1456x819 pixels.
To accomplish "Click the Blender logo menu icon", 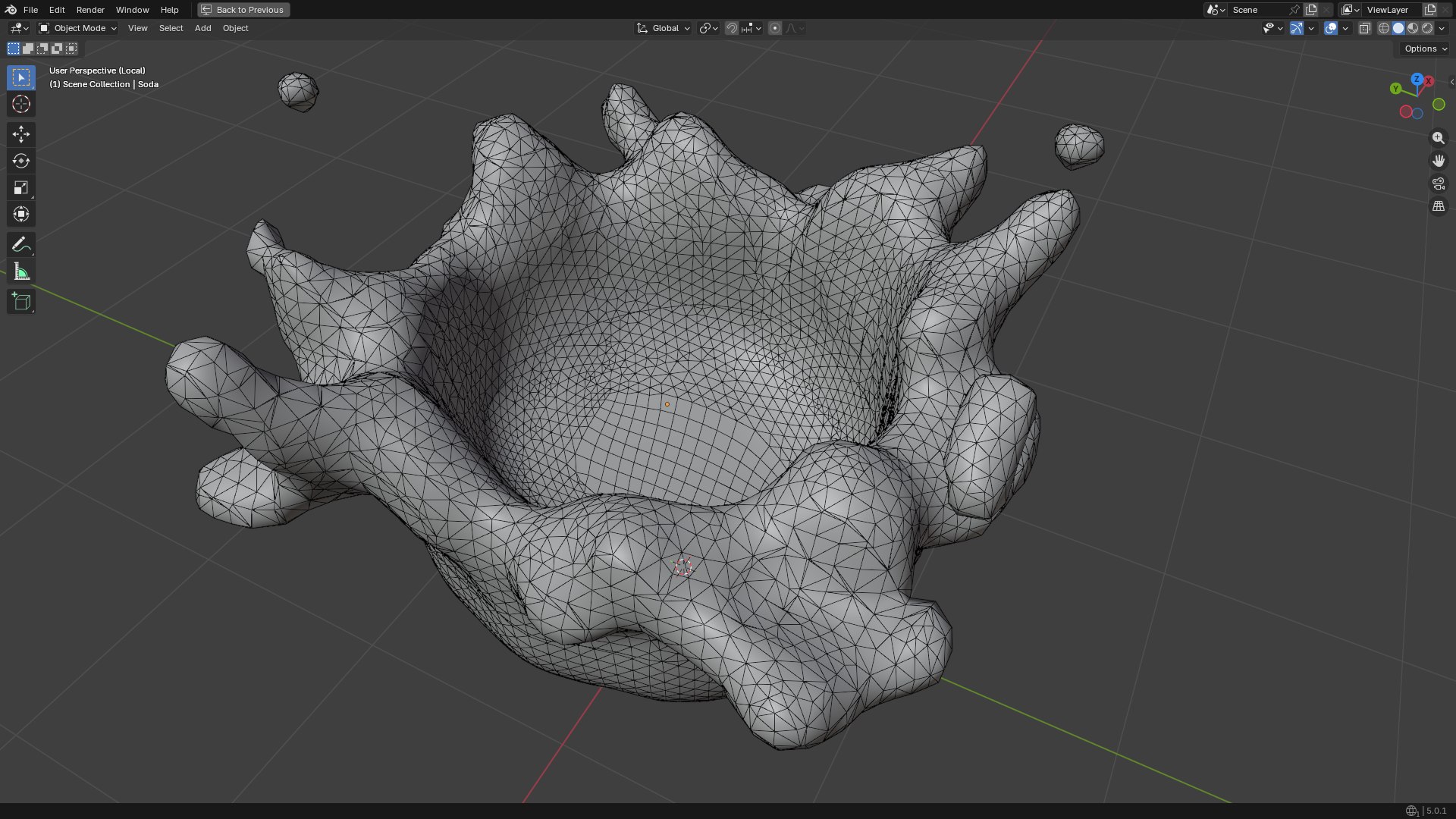I will click(11, 10).
